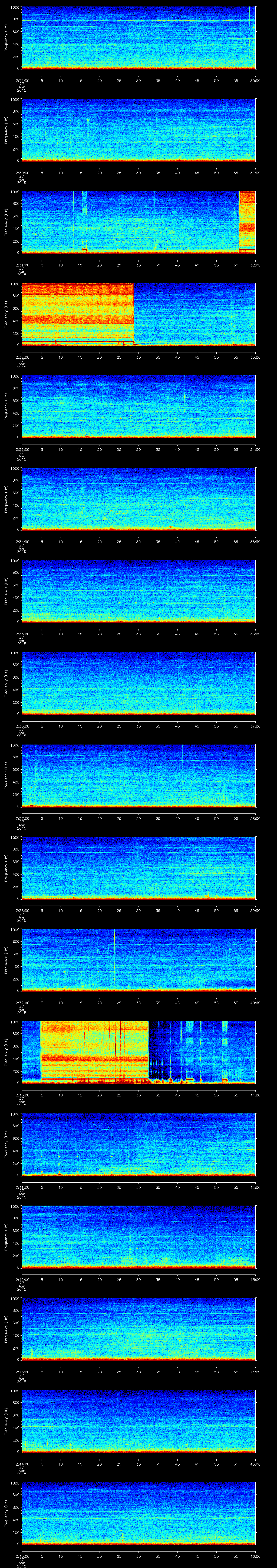Click the 33:00 end time label

tap(255, 357)
